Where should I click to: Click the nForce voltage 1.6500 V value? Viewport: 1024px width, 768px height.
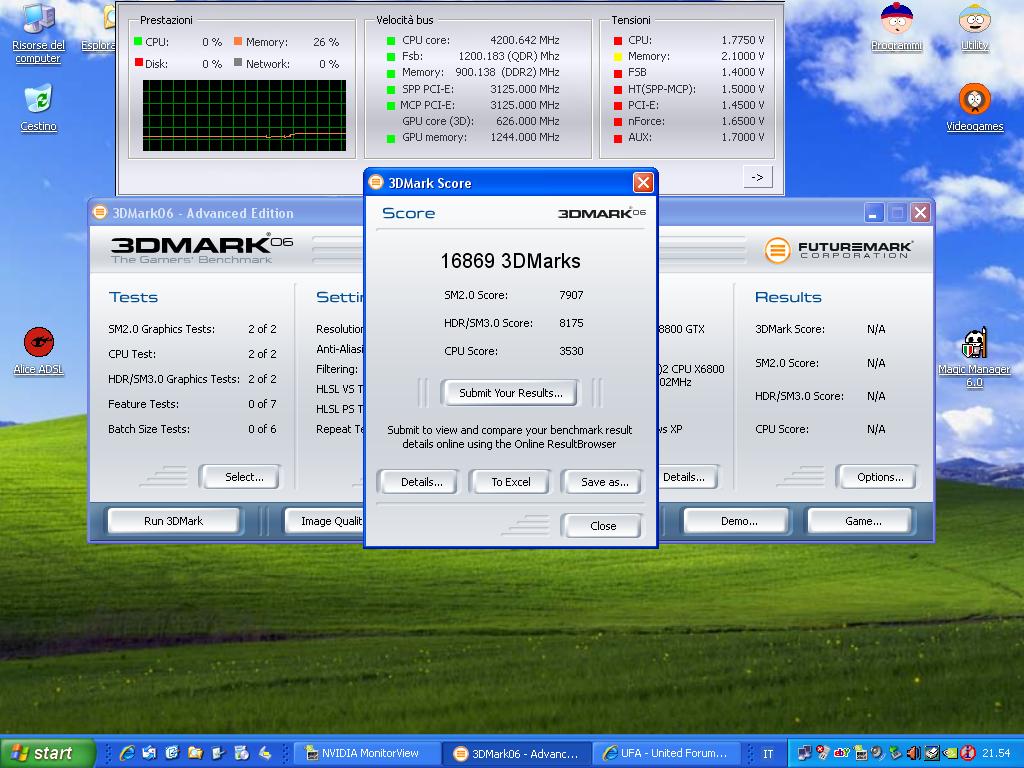pyautogui.click(x=743, y=121)
